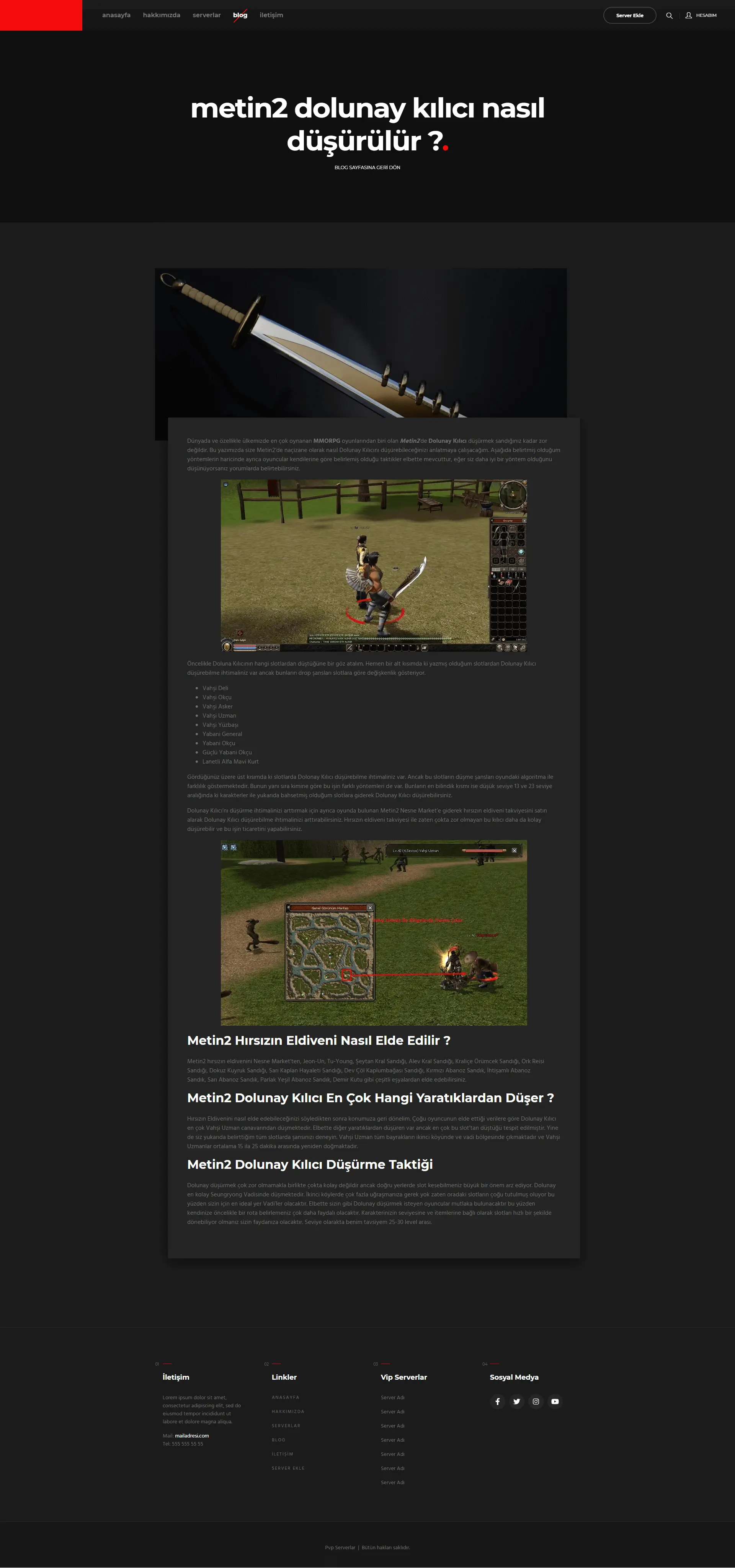
Task: Open footer ANASAYFA link
Action: tap(286, 1397)
